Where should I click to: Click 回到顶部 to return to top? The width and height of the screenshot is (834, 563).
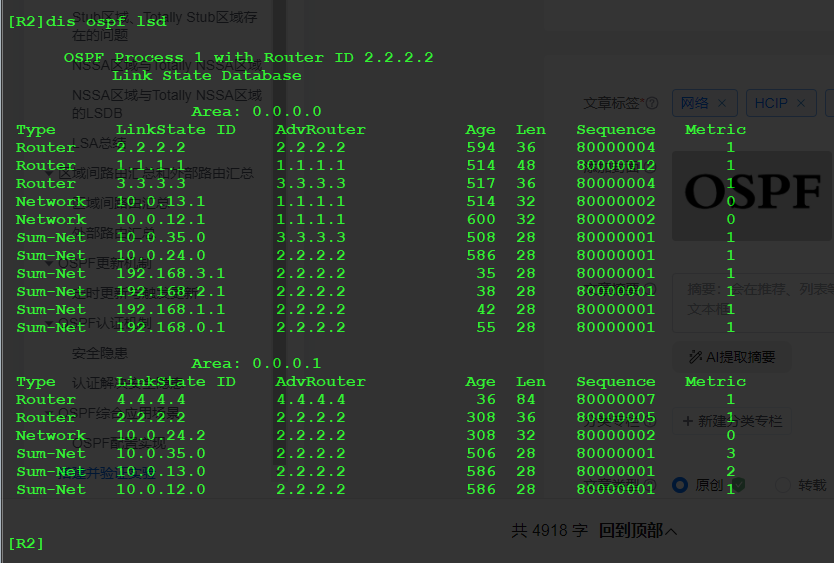pos(638,531)
